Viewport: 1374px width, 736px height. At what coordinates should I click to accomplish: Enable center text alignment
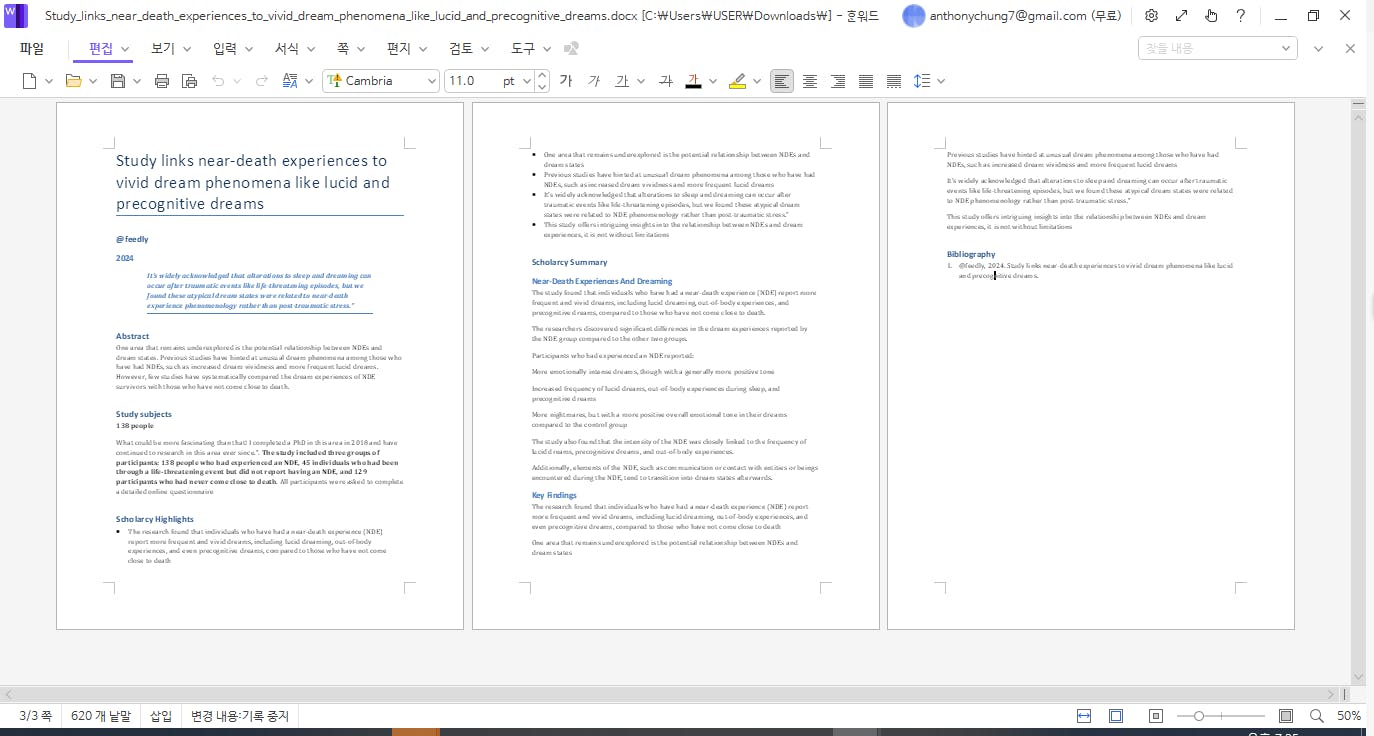[810, 81]
